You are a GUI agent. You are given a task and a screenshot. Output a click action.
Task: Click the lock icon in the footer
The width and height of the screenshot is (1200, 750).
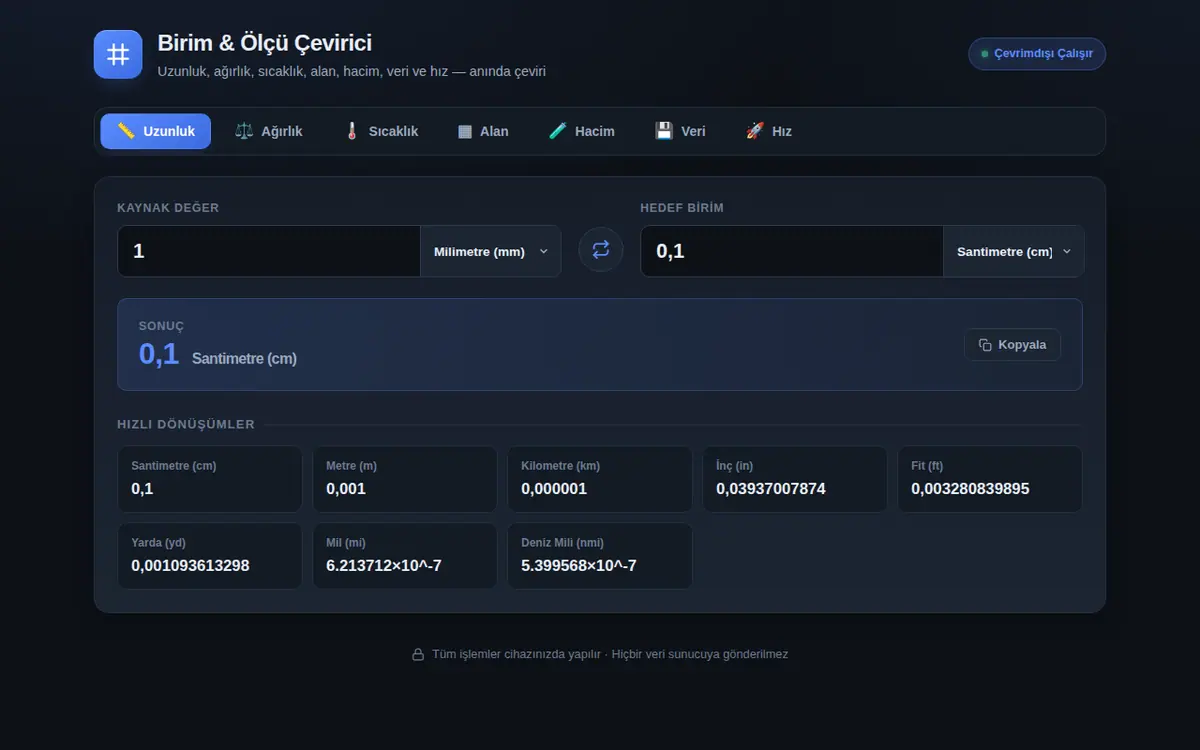418,654
